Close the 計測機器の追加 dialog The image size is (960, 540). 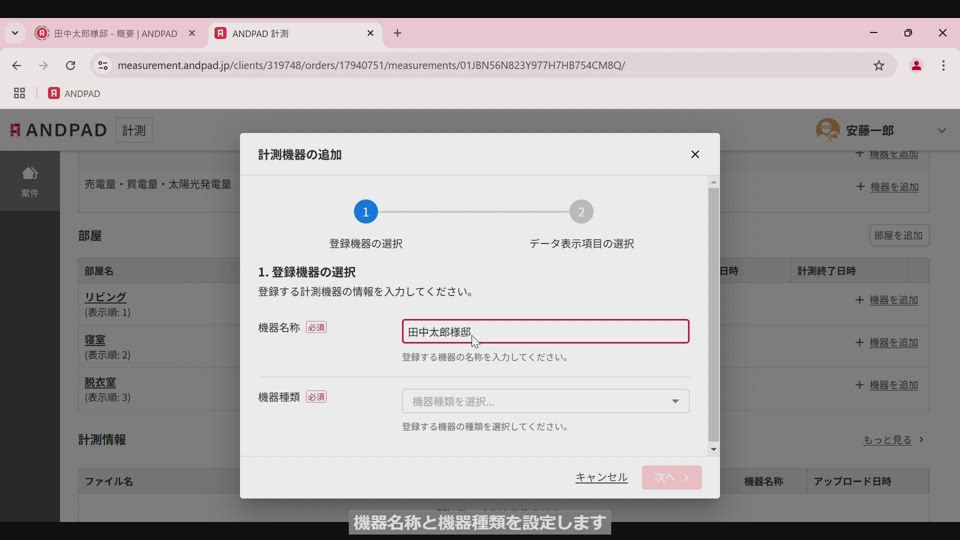click(695, 154)
